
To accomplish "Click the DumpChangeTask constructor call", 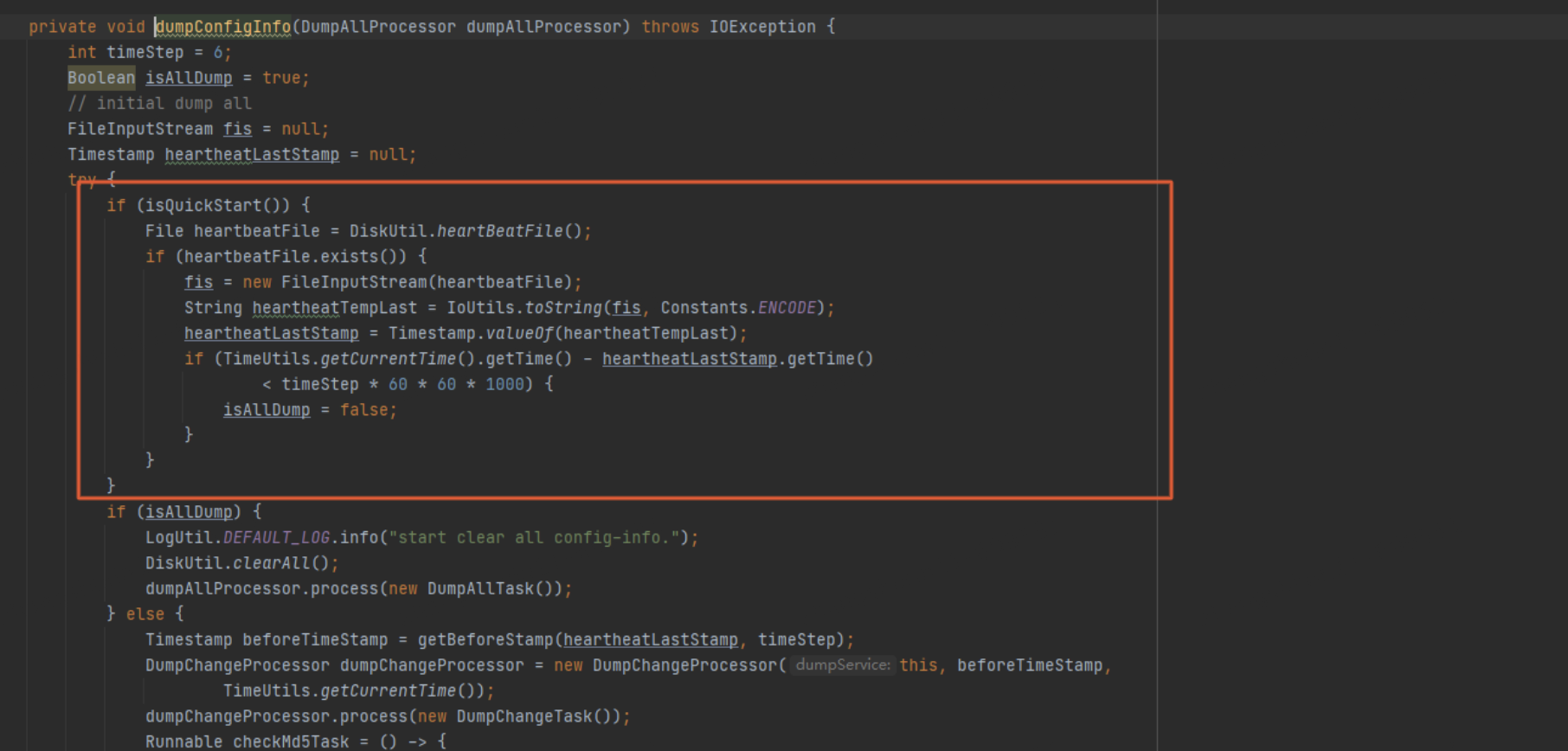I will tap(534, 716).
